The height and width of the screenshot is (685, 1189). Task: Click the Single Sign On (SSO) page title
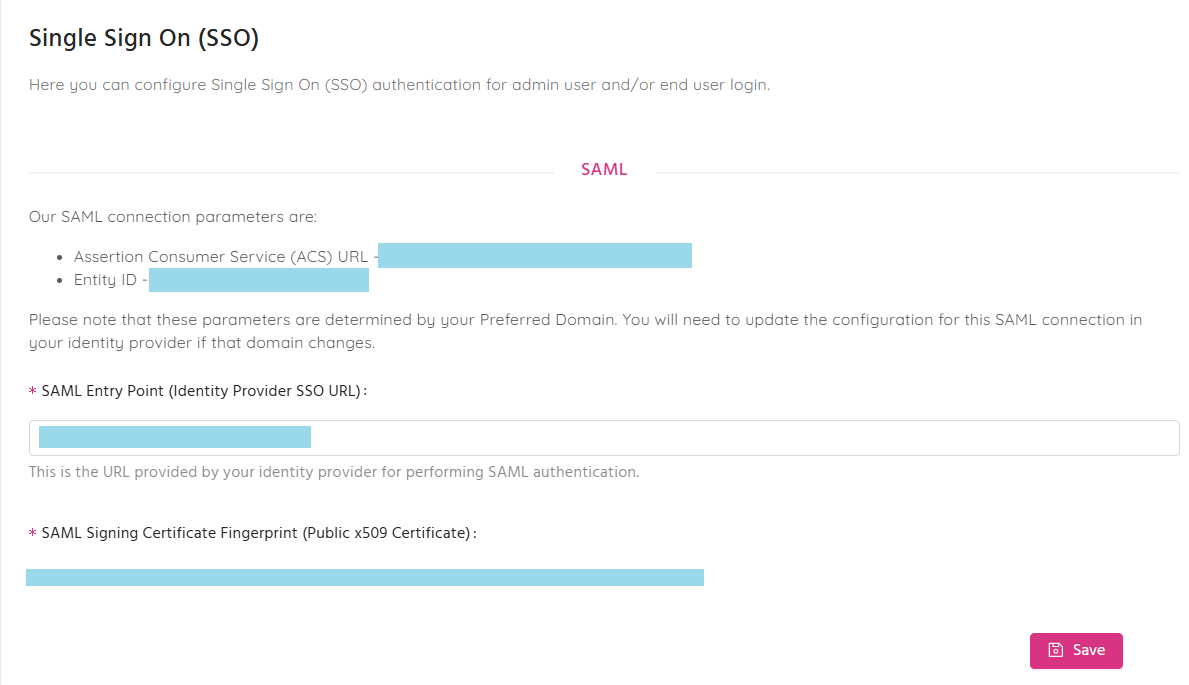point(144,38)
